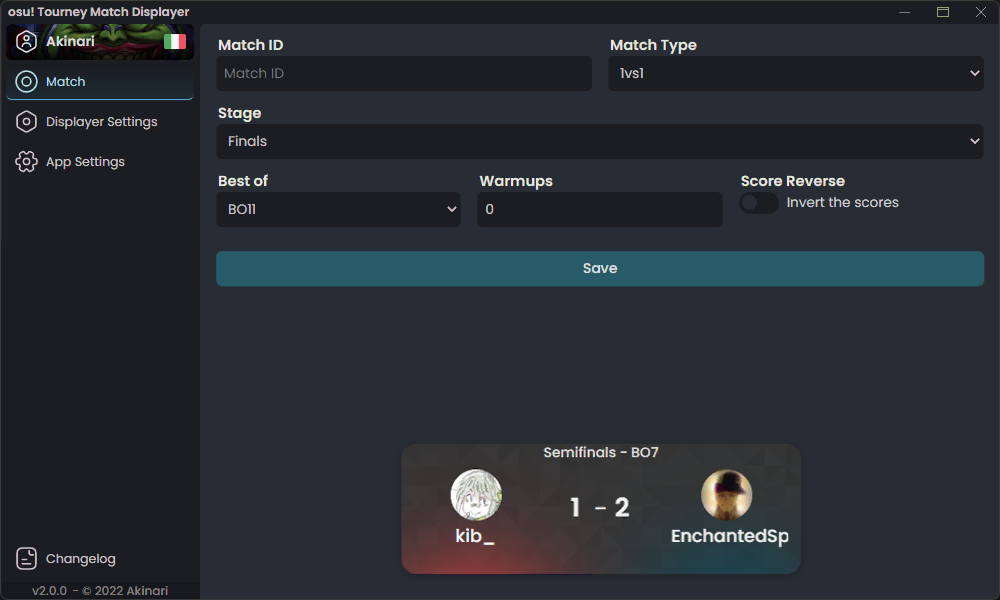
Task: Open the Changelog link
Action: (80, 559)
